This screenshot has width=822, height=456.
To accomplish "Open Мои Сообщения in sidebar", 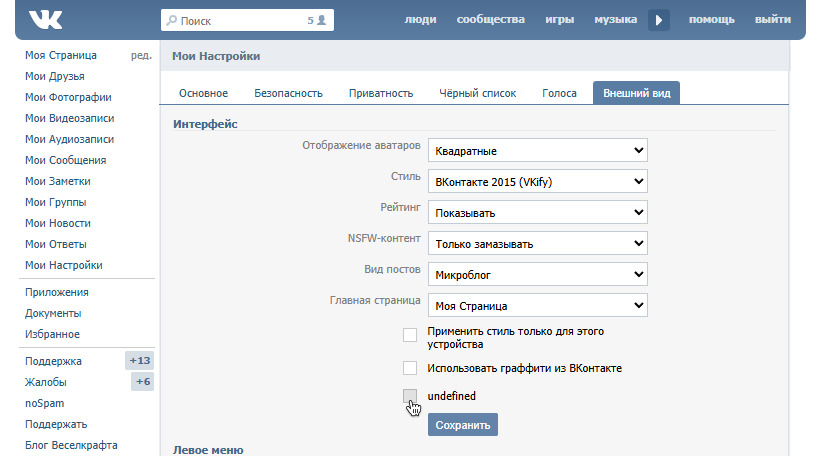I will coord(65,160).
